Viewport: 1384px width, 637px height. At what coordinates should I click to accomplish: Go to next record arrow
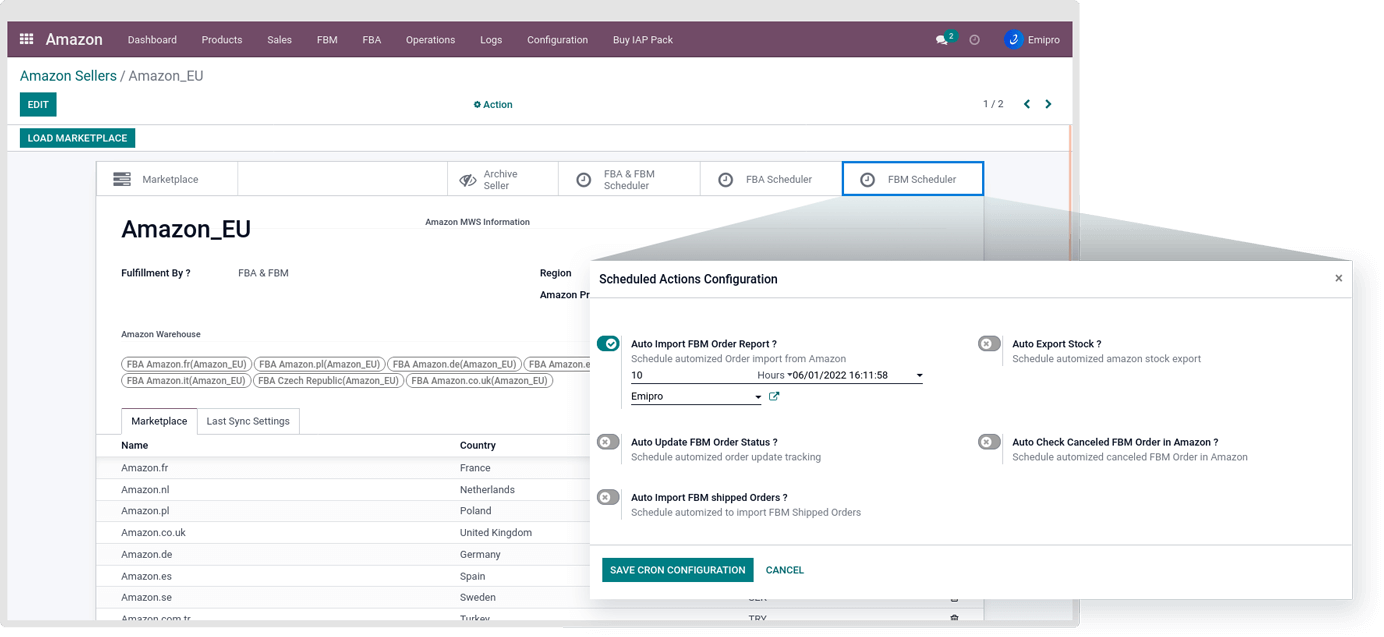[1048, 104]
